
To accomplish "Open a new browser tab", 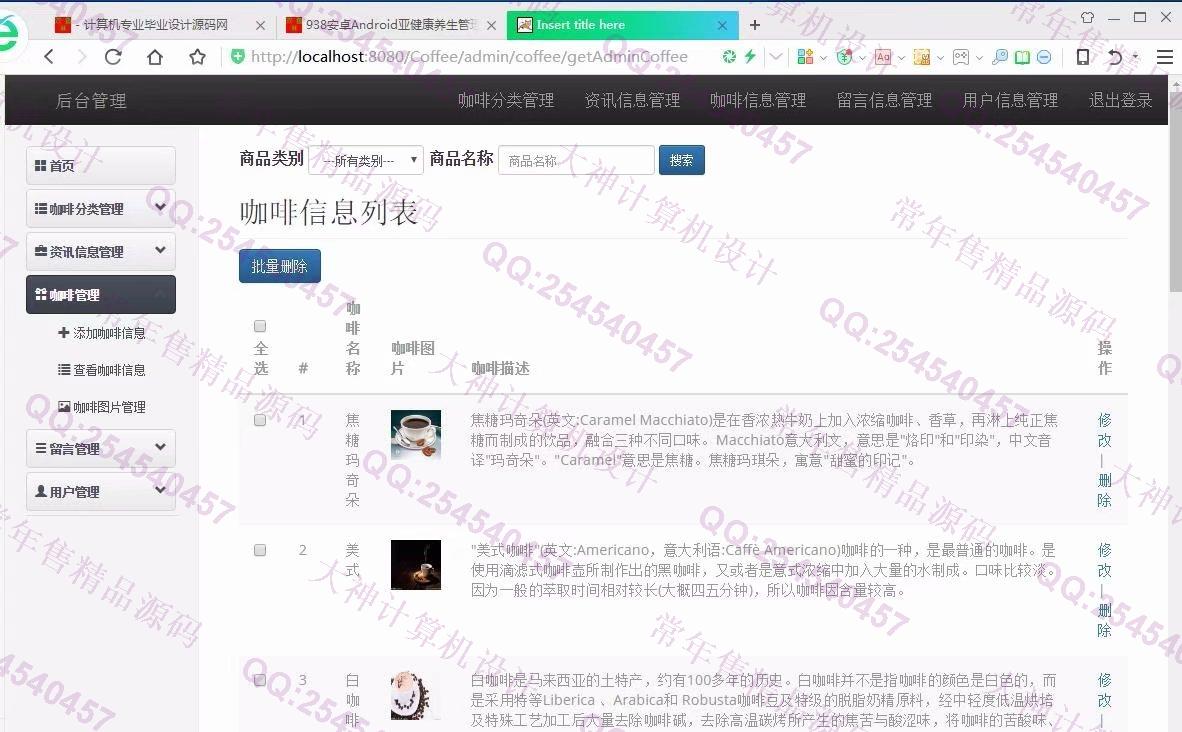I will tap(755, 25).
